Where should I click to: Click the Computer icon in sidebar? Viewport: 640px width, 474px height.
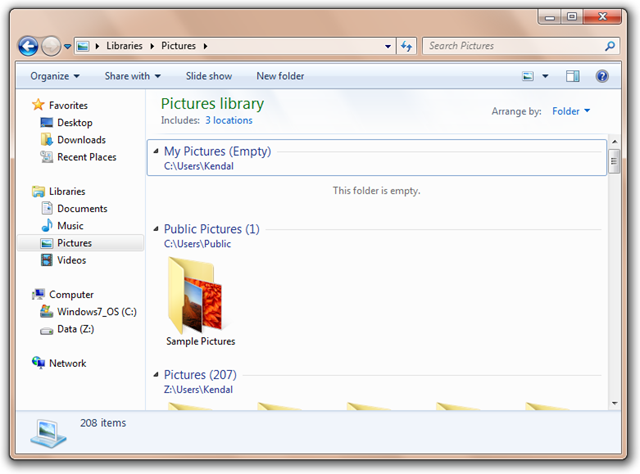pyautogui.click(x=39, y=294)
